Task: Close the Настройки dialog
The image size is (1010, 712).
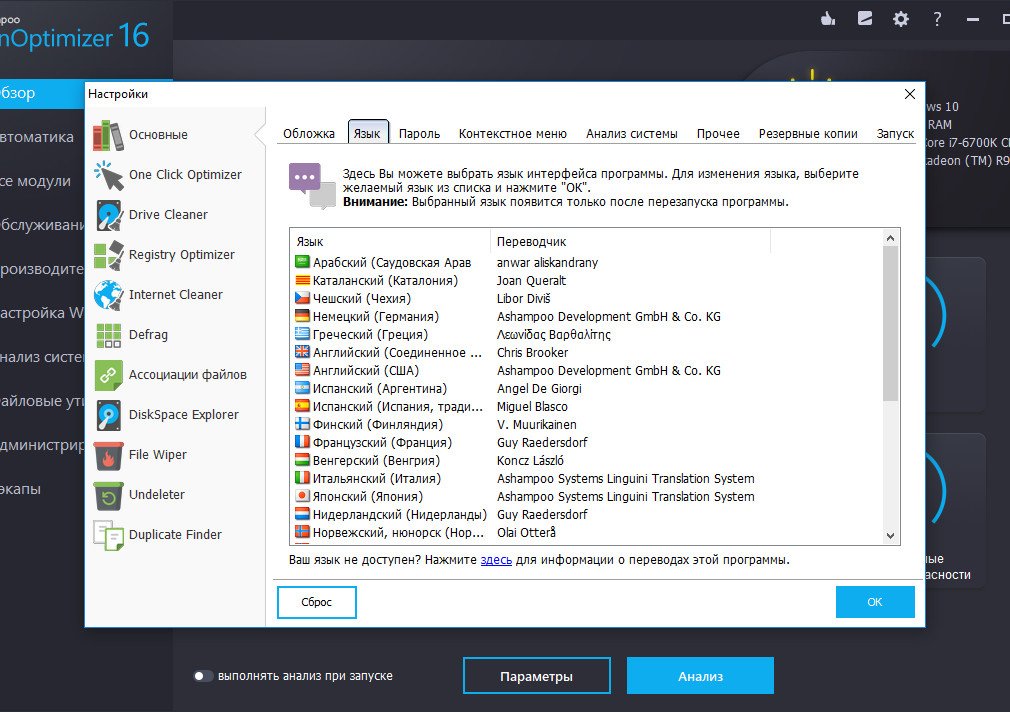Action: 910,94
